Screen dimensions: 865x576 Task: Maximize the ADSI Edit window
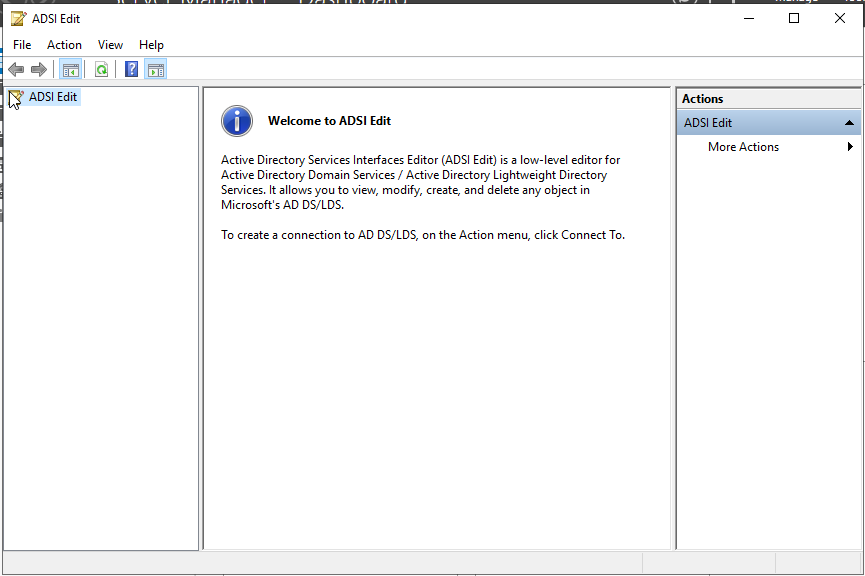pyautogui.click(x=794, y=18)
